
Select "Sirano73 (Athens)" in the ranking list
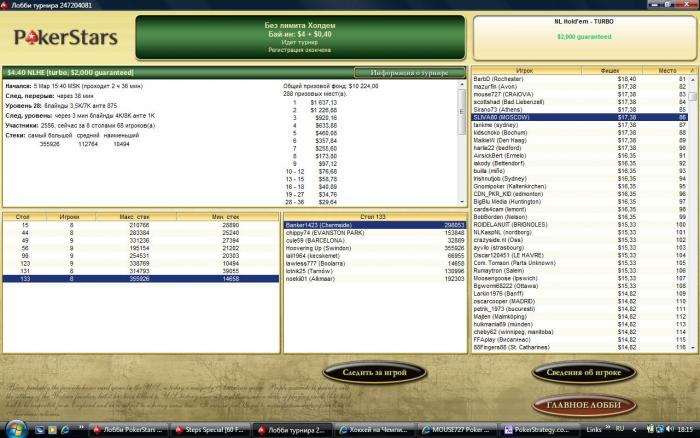click(580, 109)
